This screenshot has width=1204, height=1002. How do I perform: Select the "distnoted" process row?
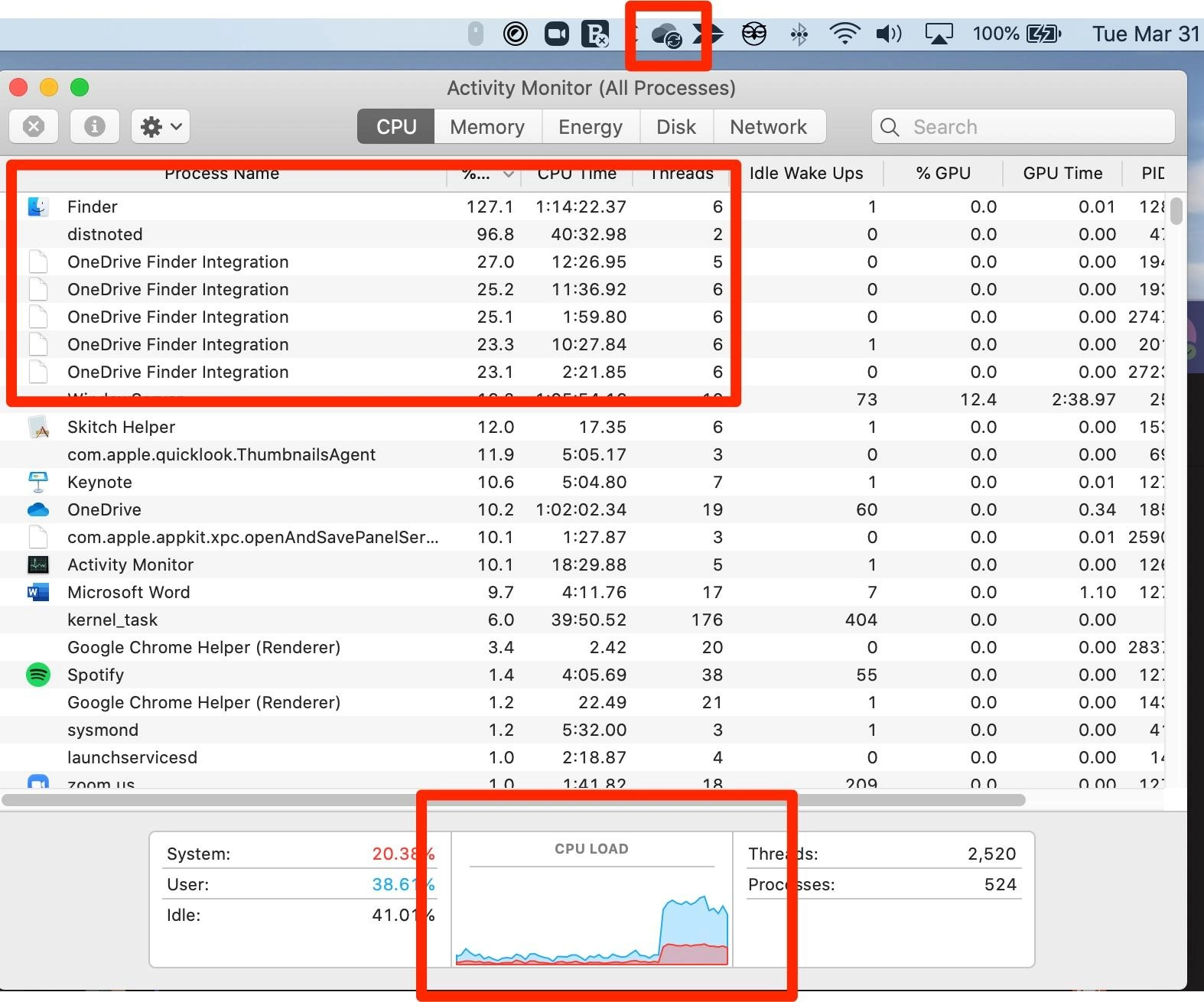(582, 234)
